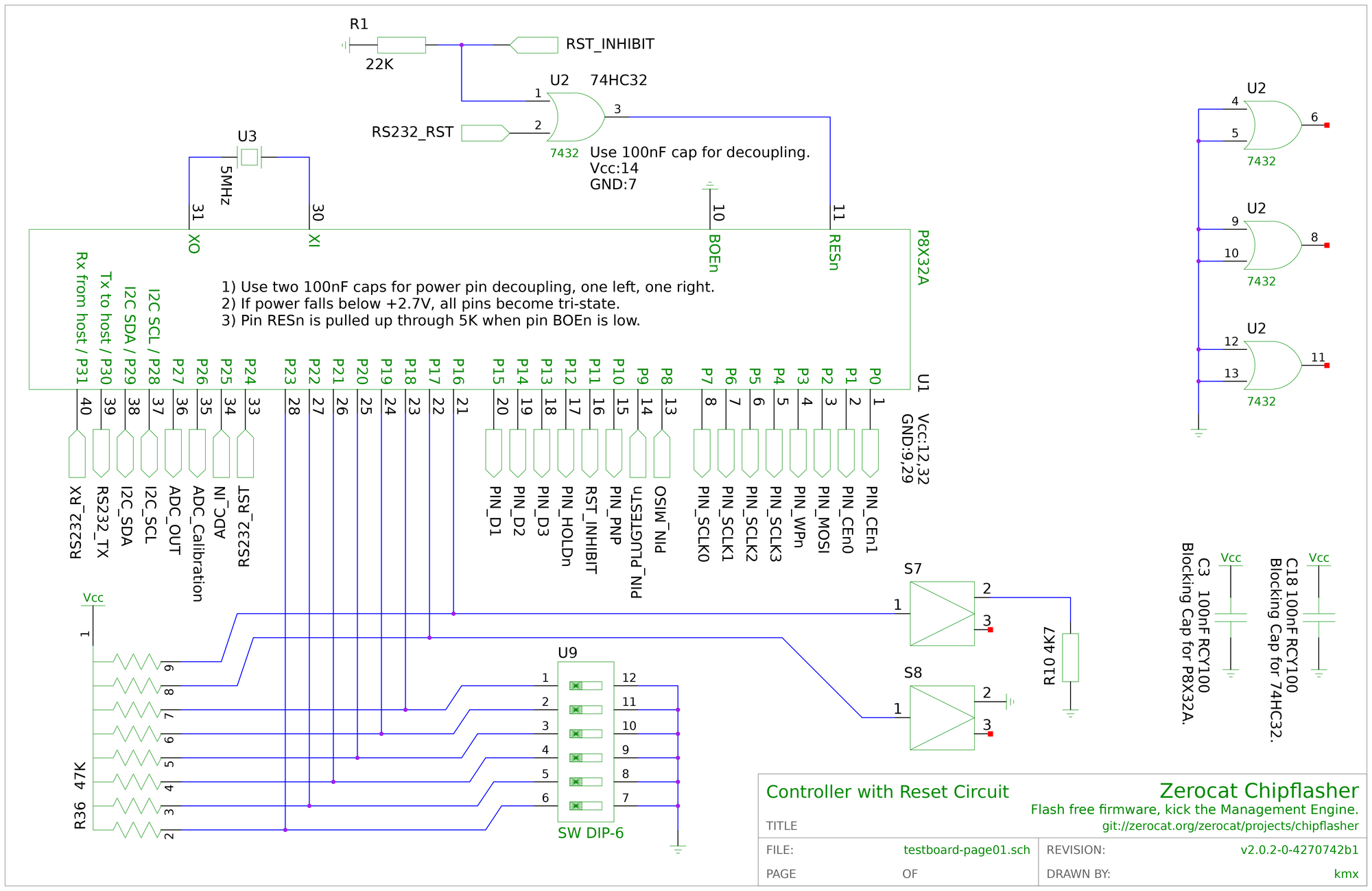This screenshot has height=891, width=1372.
Task: Toggle DIP switch position 2 on U9
Action: 586,709
